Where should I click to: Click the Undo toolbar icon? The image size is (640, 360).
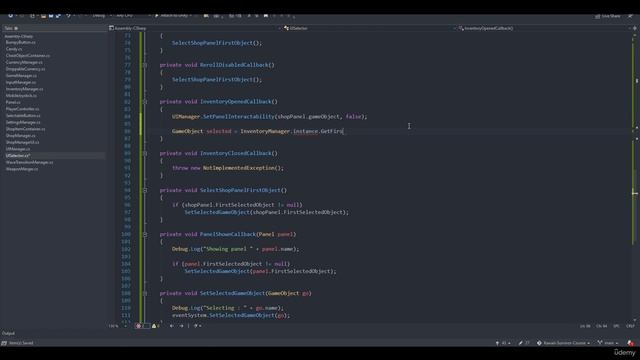tap(69, 16)
